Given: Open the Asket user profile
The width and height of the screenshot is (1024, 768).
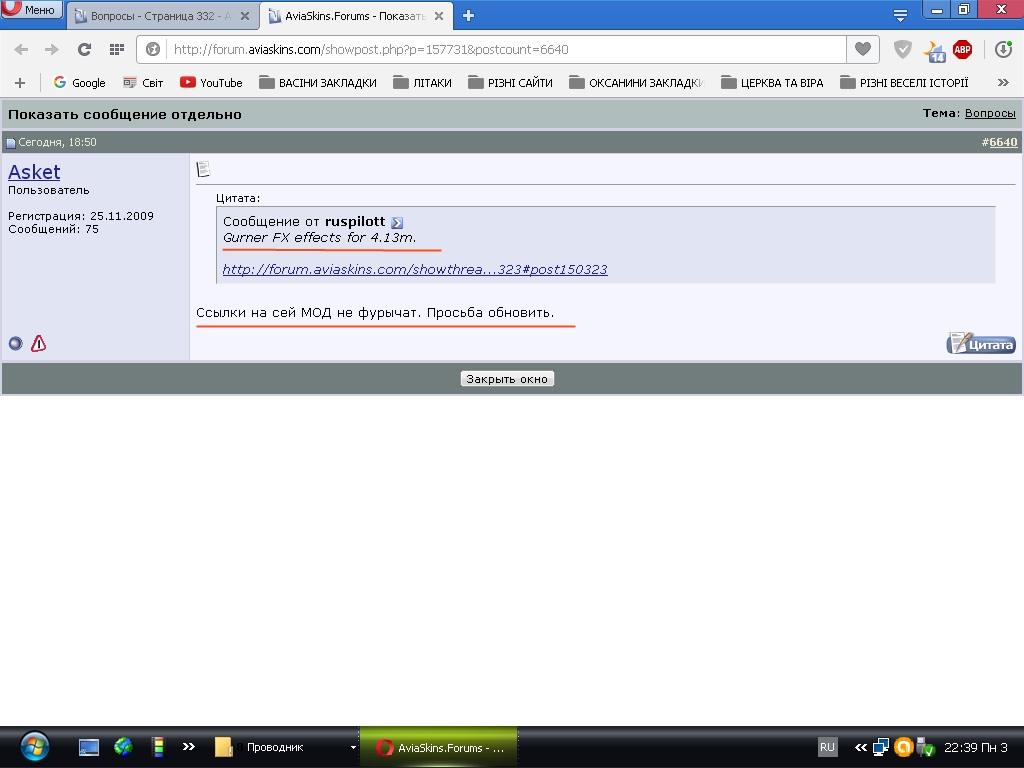Looking at the screenshot, I should pos(34,172).
